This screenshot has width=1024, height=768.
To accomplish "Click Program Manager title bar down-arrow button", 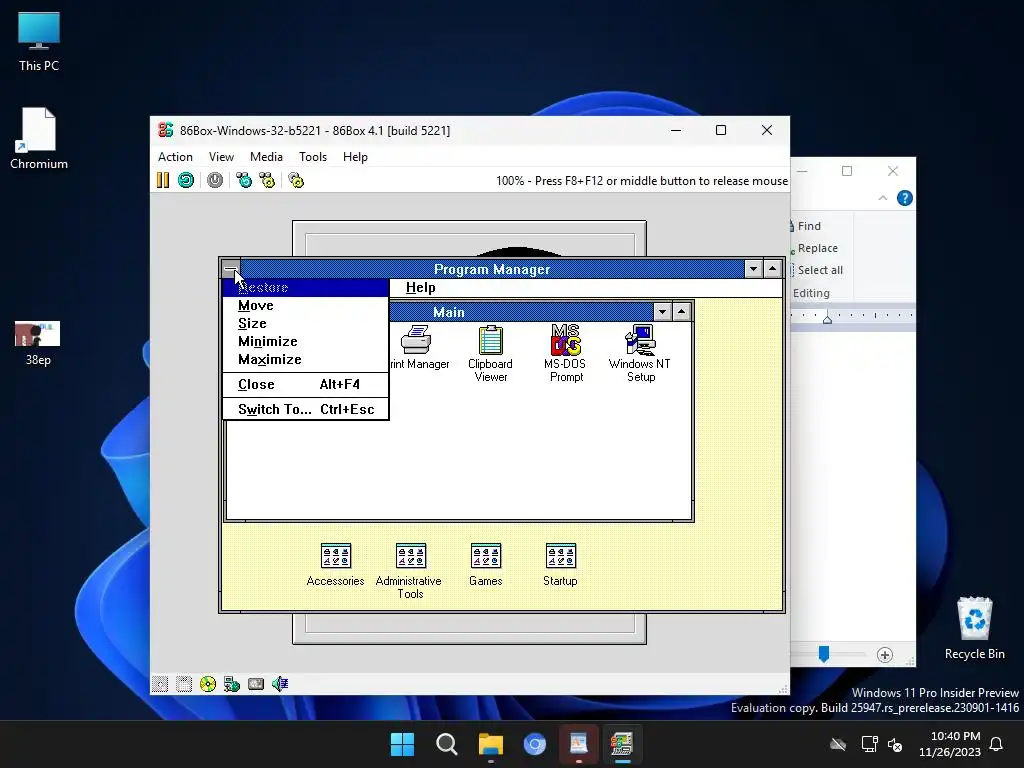I will pyautogui.click(x=754, y=268).
